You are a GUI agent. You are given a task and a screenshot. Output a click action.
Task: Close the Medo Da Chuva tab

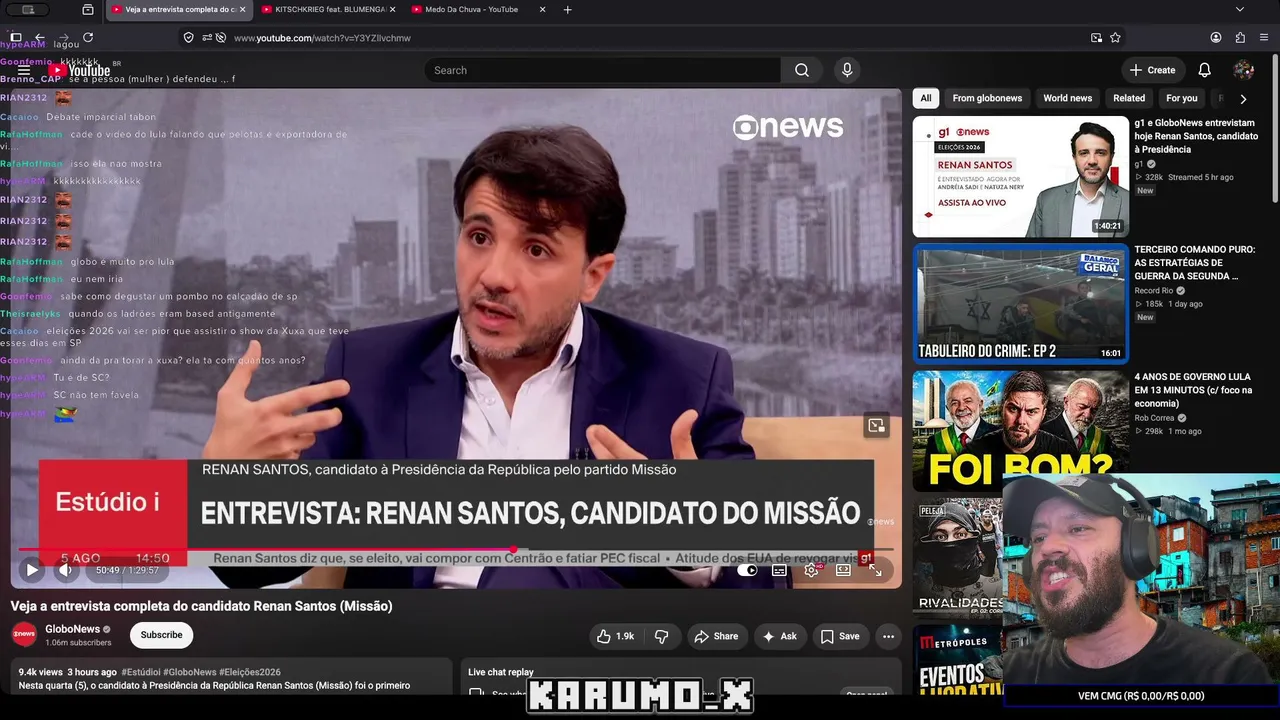(x=542, y=9)
